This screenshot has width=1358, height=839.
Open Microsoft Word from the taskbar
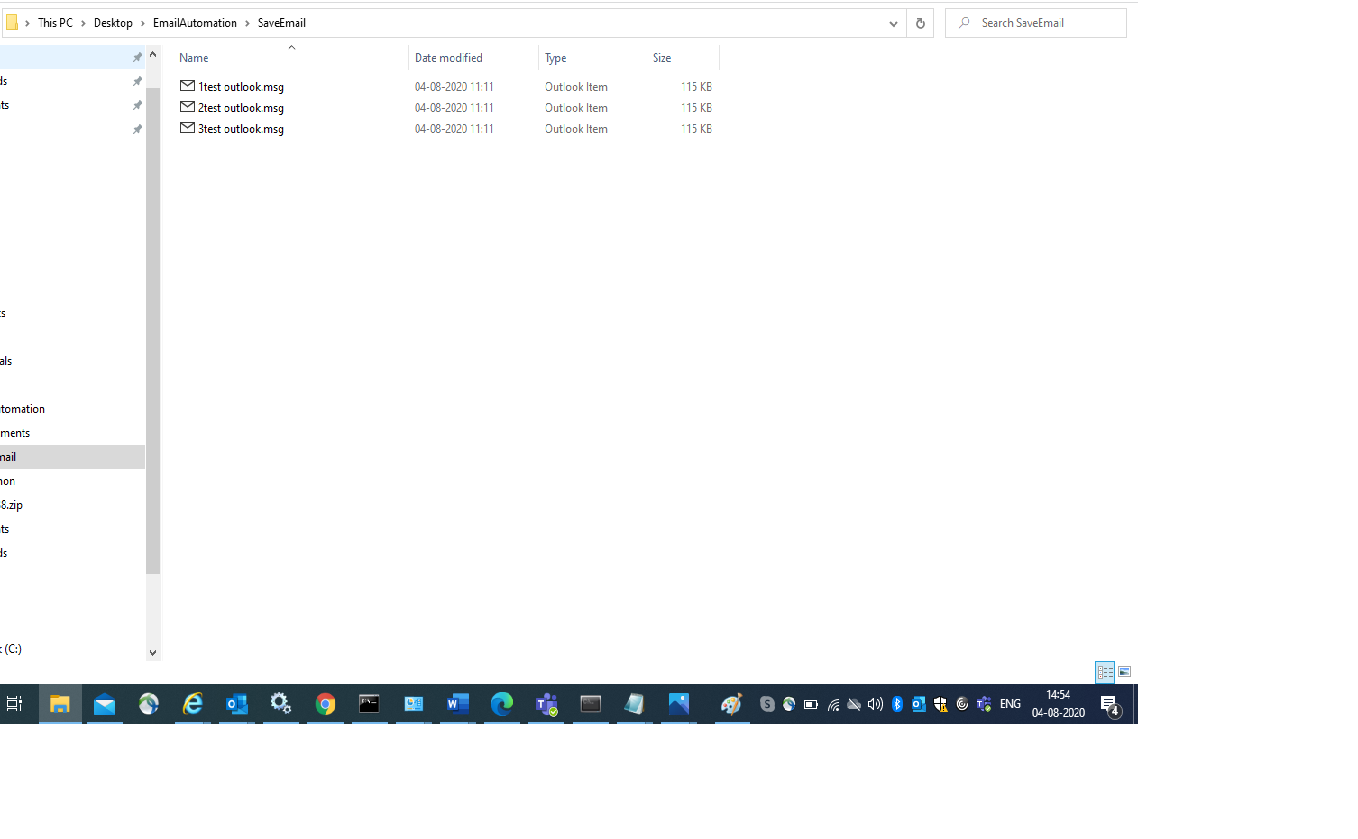coord(458,704)
